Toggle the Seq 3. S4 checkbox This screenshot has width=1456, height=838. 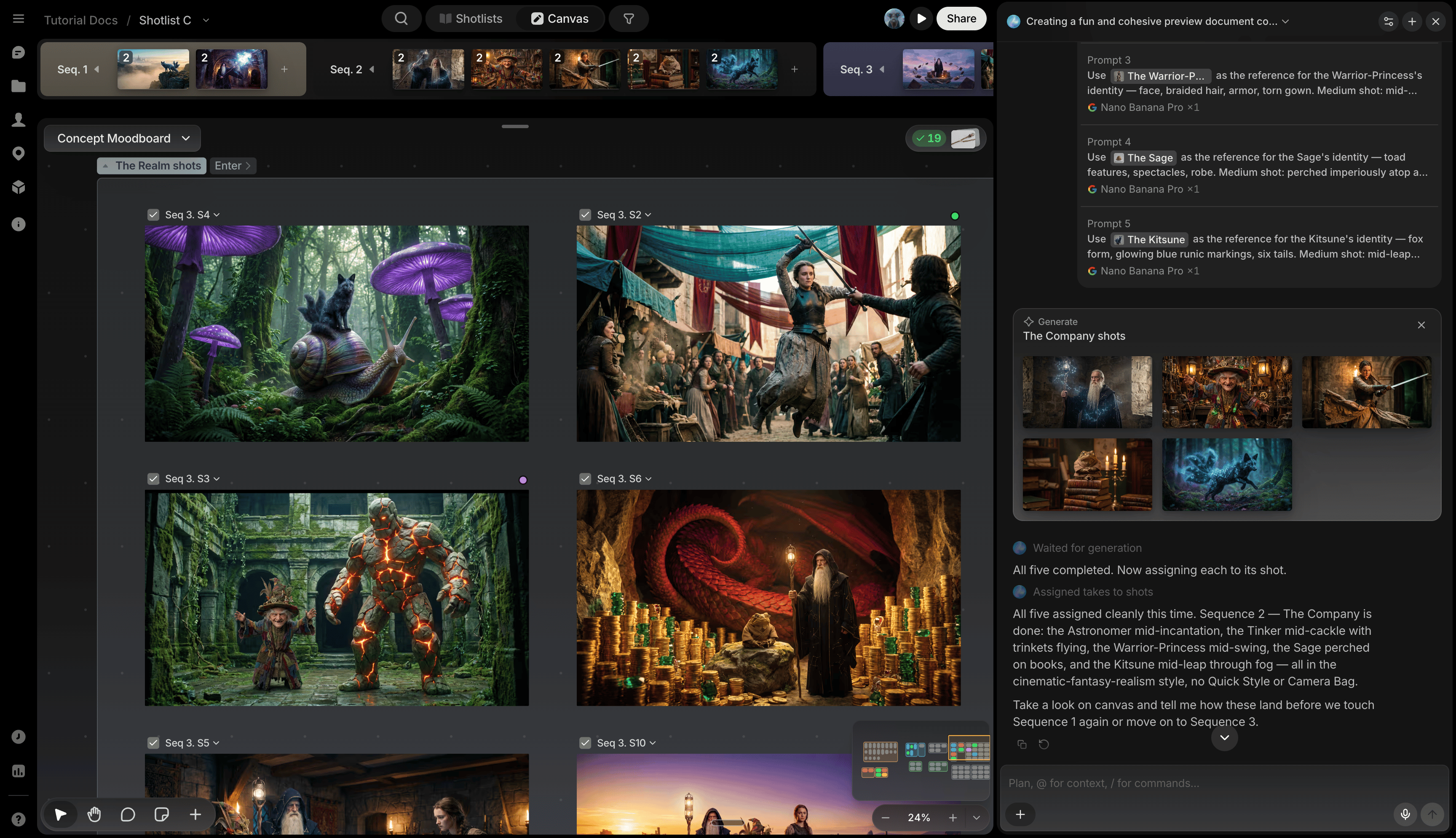tap(153, 215)
